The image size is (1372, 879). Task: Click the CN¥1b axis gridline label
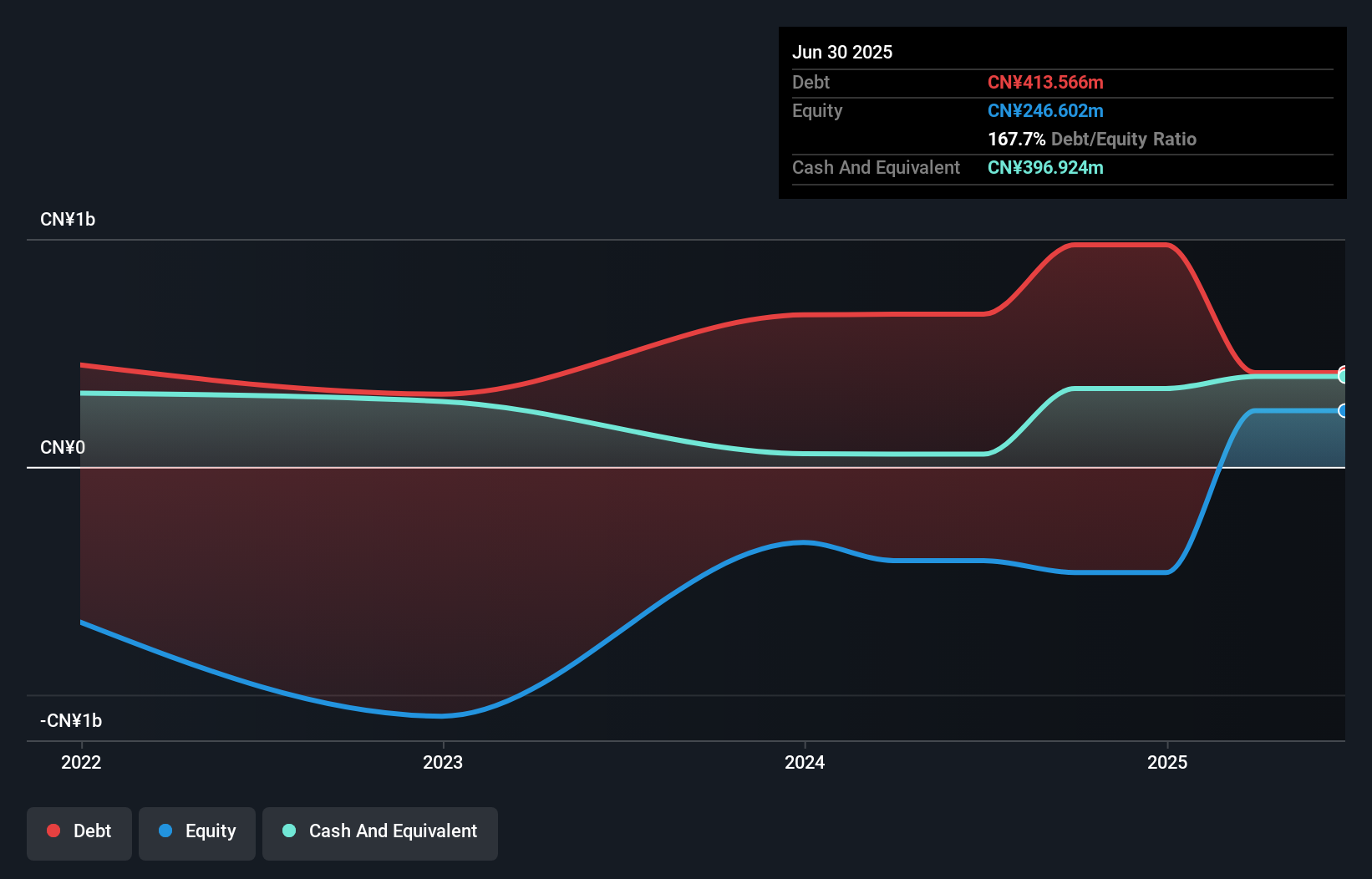pyautogui.click(x=68, y=219)
